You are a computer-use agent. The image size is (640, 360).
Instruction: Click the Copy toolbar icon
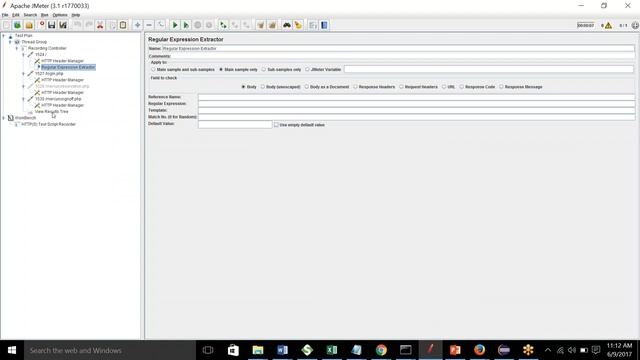pos(111,25)
